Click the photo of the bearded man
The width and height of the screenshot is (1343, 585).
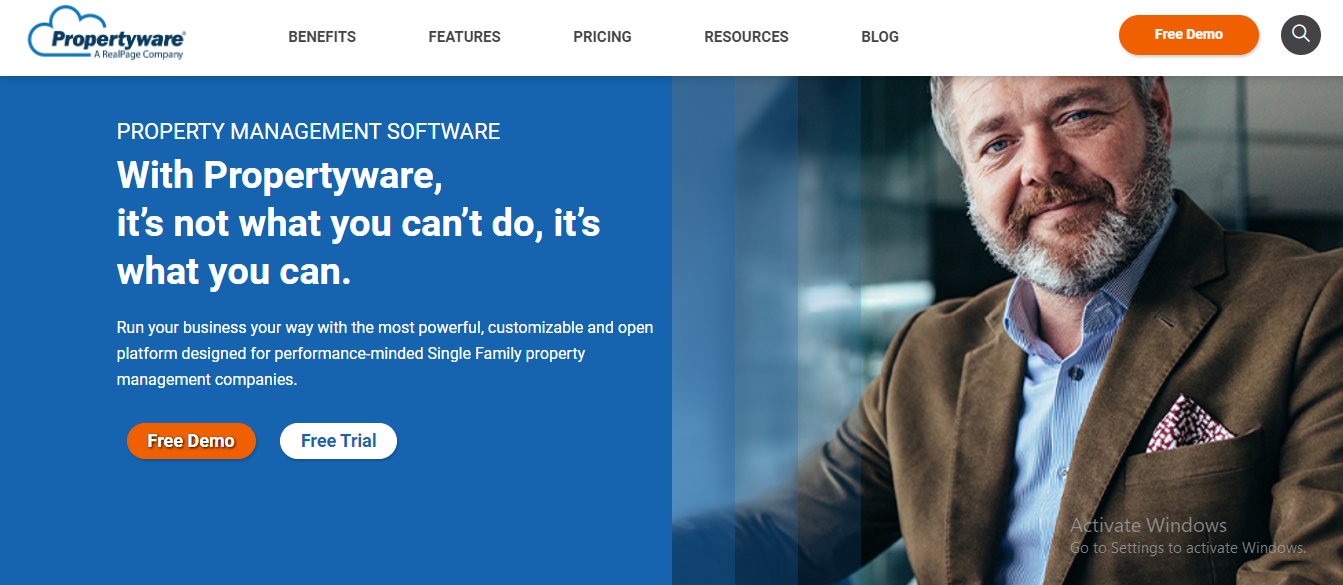[1007, 330]
